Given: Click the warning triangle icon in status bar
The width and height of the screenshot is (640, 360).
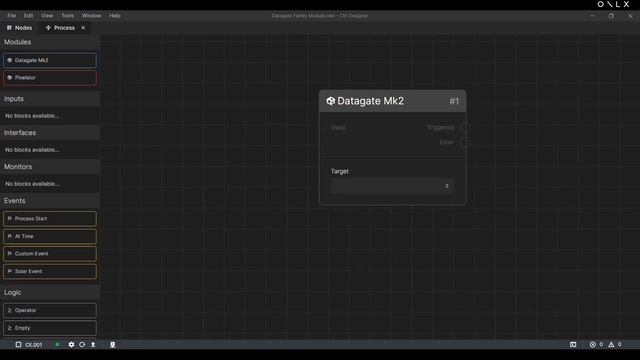Looking at the screenshot, I should tap(611, 344).
